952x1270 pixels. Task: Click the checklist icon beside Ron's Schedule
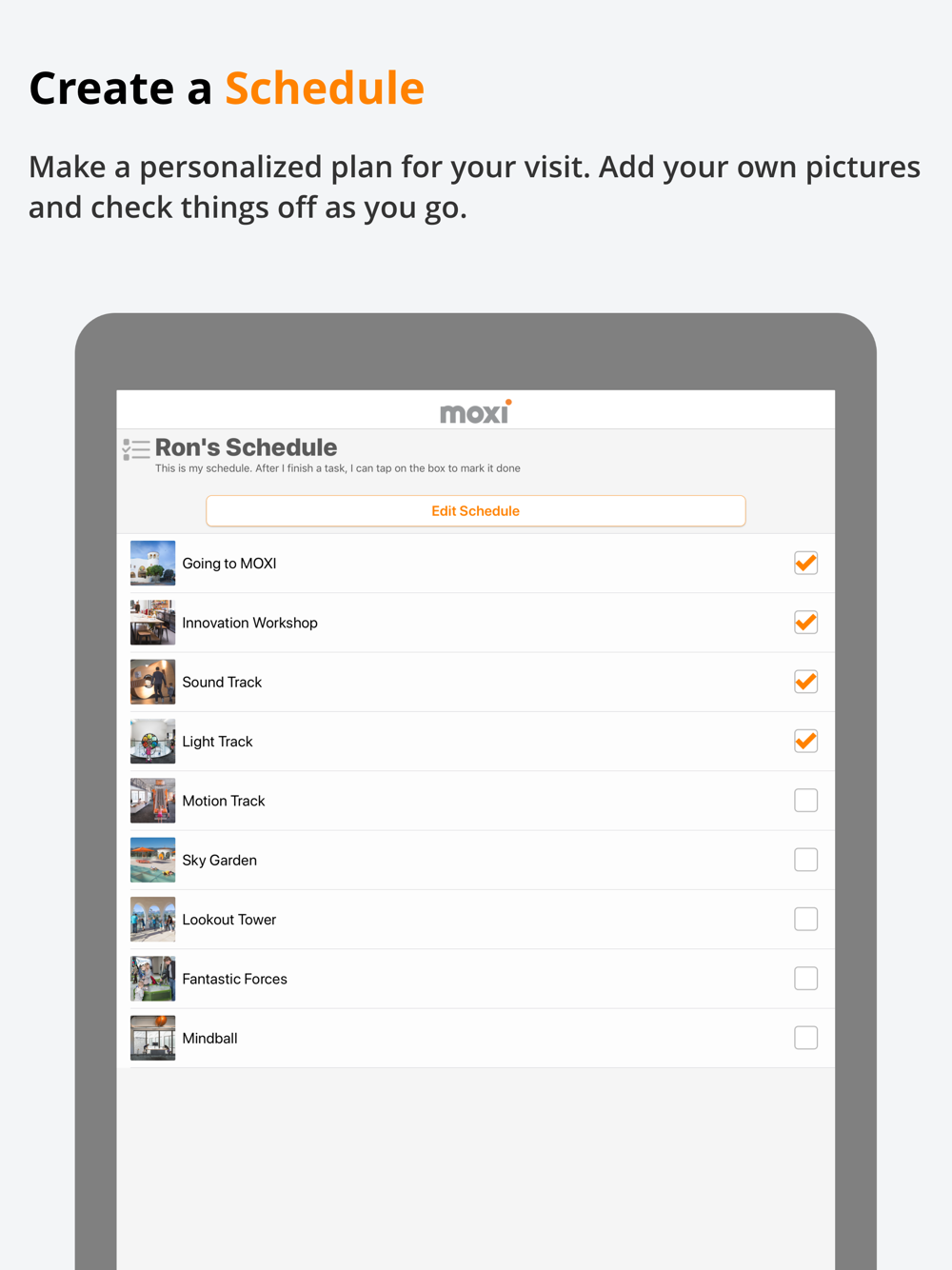tap(136, 449)
